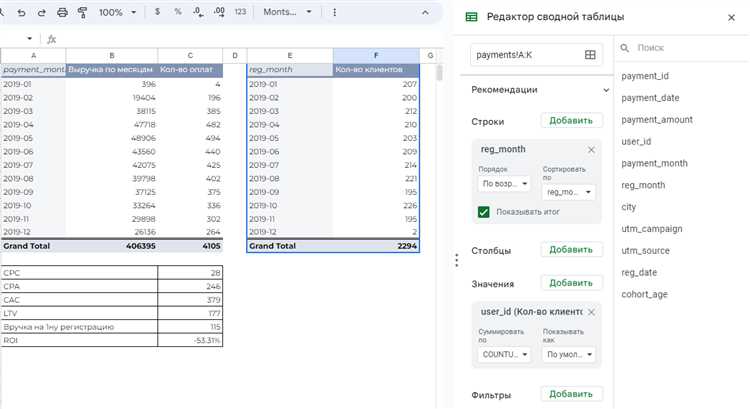Open the Montserrat font dropdown
The width and height of the screenshot is (750, 409).
click(x=287, y=12)
